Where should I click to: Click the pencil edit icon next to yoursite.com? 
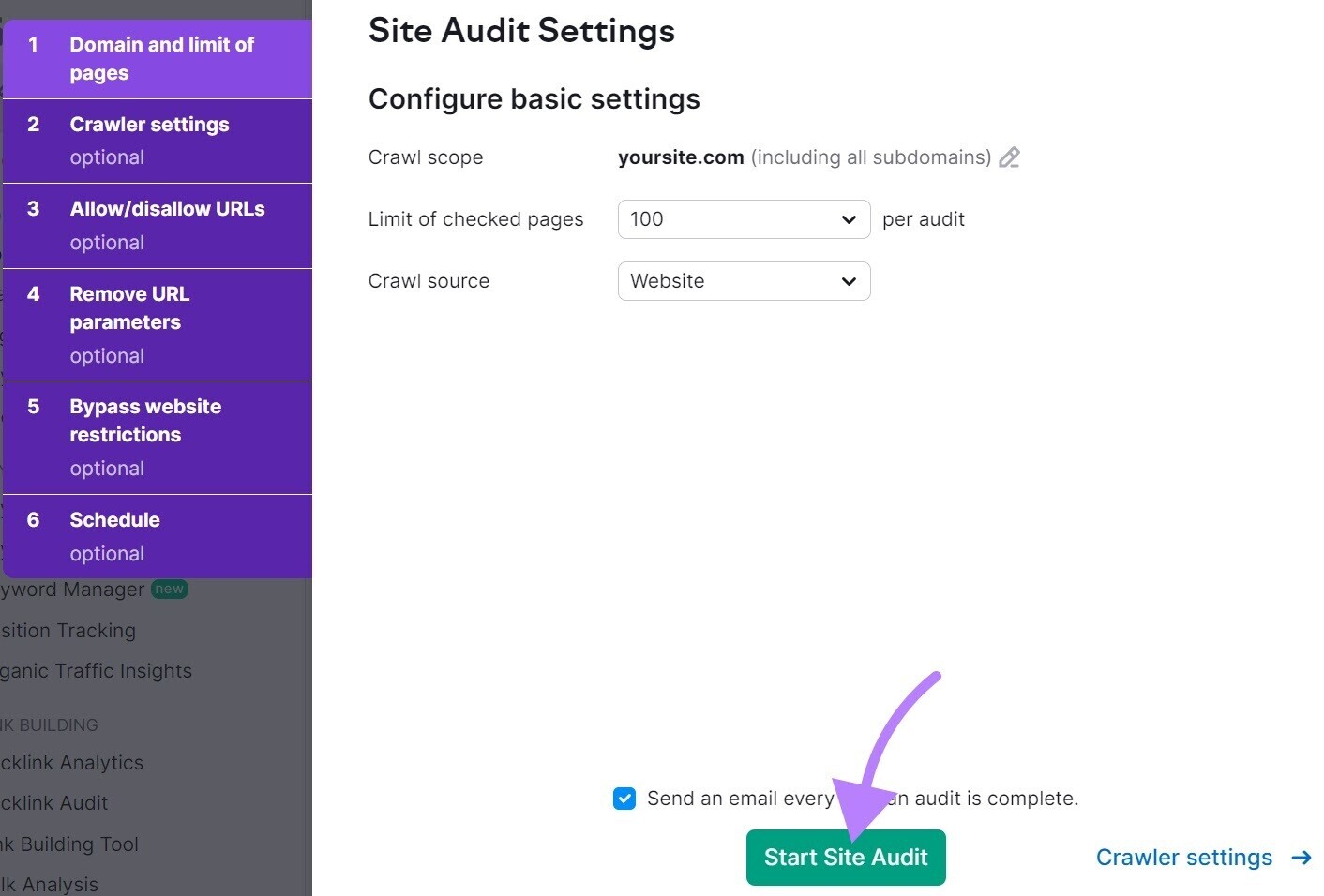(x=1010, y=157)
